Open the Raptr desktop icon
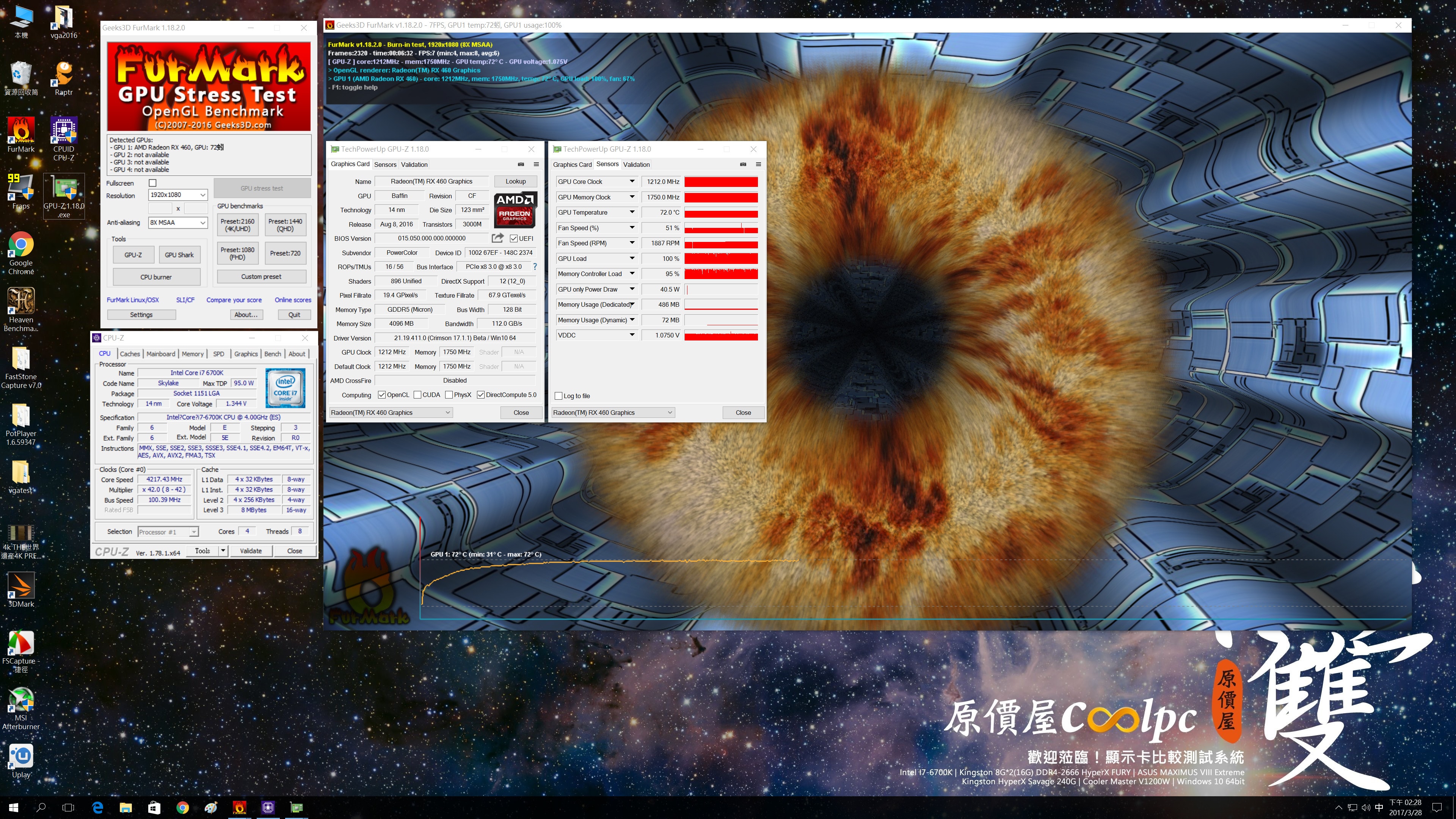The height and width of the screenshot is (819, 1456). click(x=64, y=78)
